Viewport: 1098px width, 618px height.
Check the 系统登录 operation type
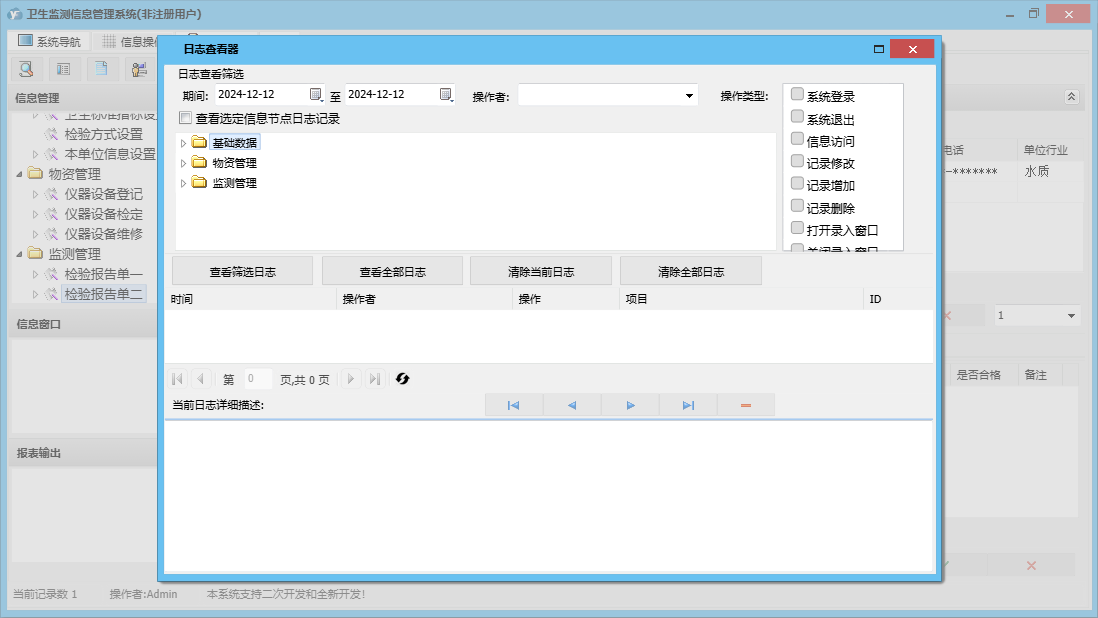tap(797, 94)
